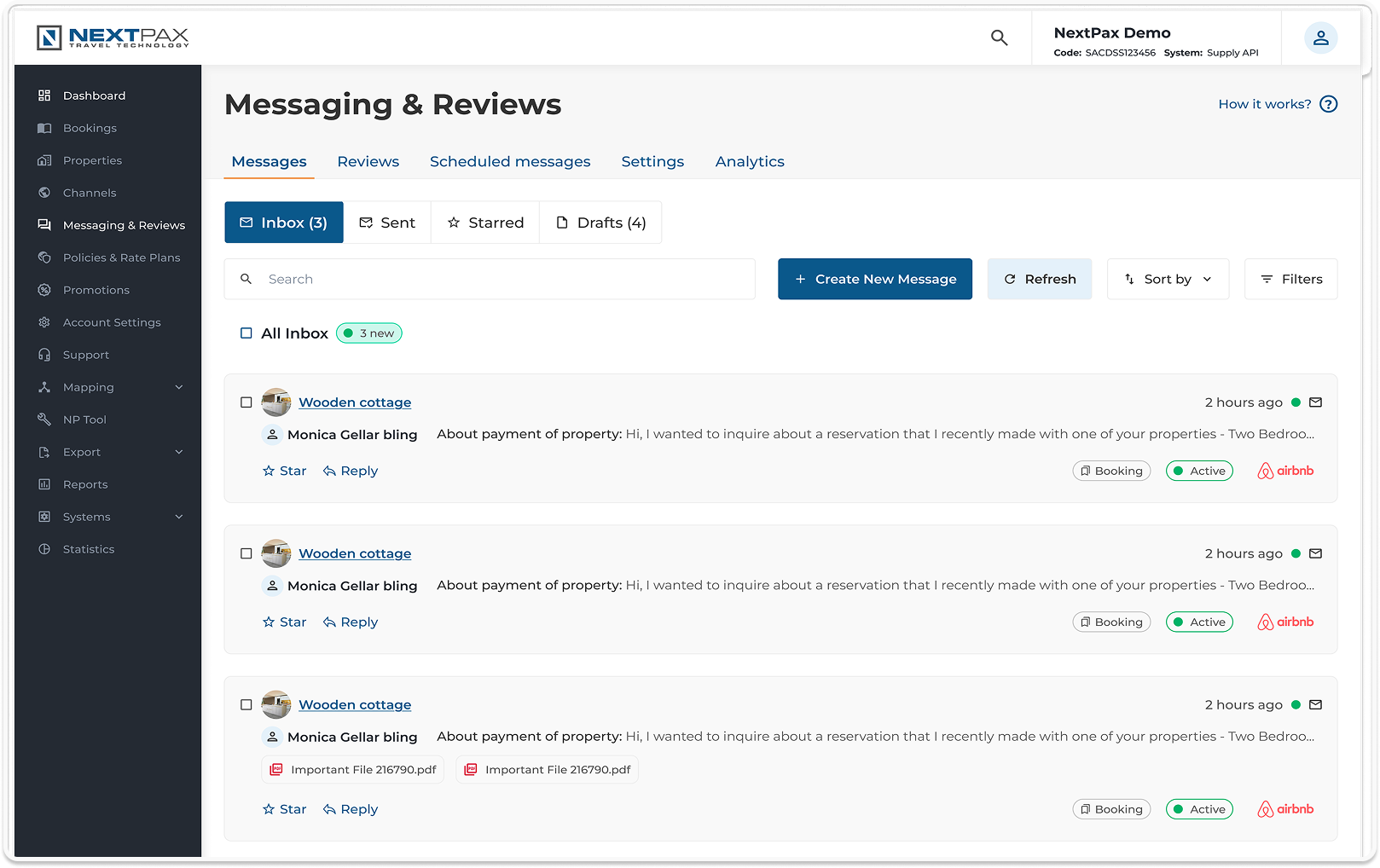Expand the Systems sidebar entry
The width and height of the screenshot is (1380, 868).
click(x=86, y=517)
